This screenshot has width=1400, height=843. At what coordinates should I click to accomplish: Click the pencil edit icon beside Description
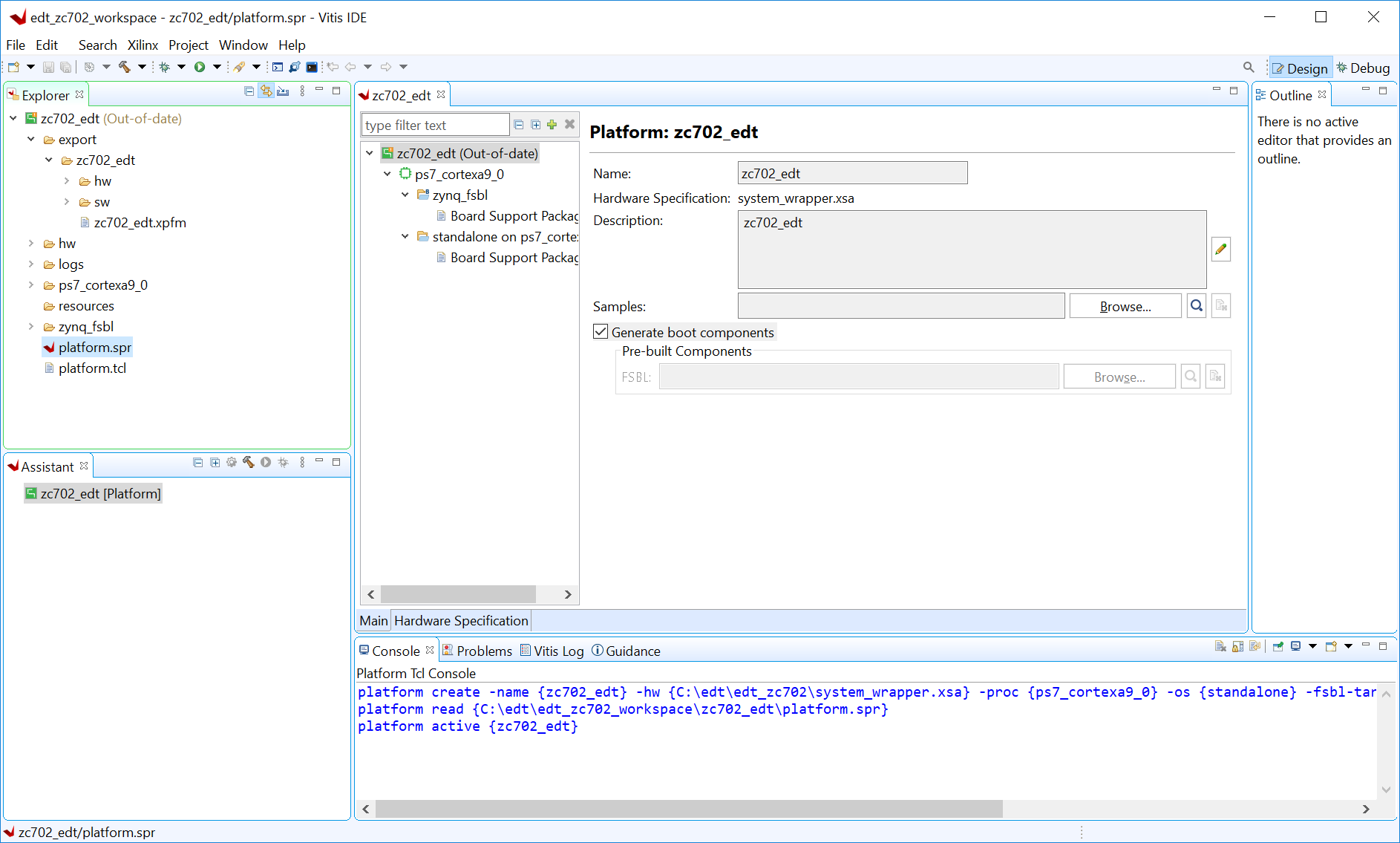click(x=1220, y=250)
